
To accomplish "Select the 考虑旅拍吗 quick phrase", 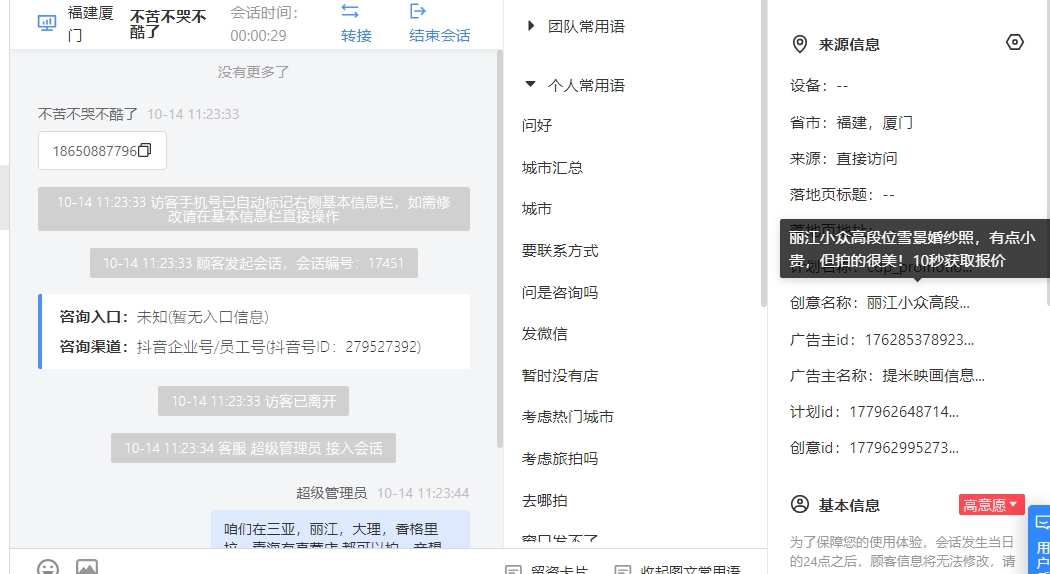I will 560,459.
